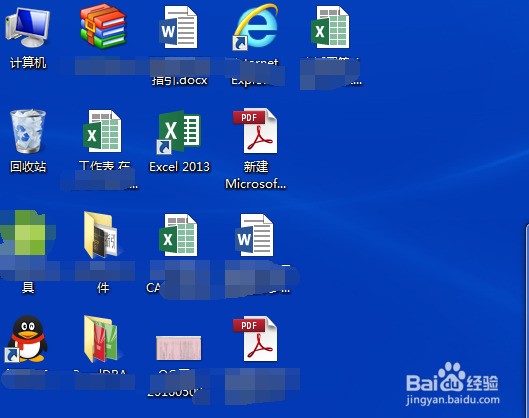Select the Excel file labeled CA
The width and height of the screenshot is (529, 418).
179,235
